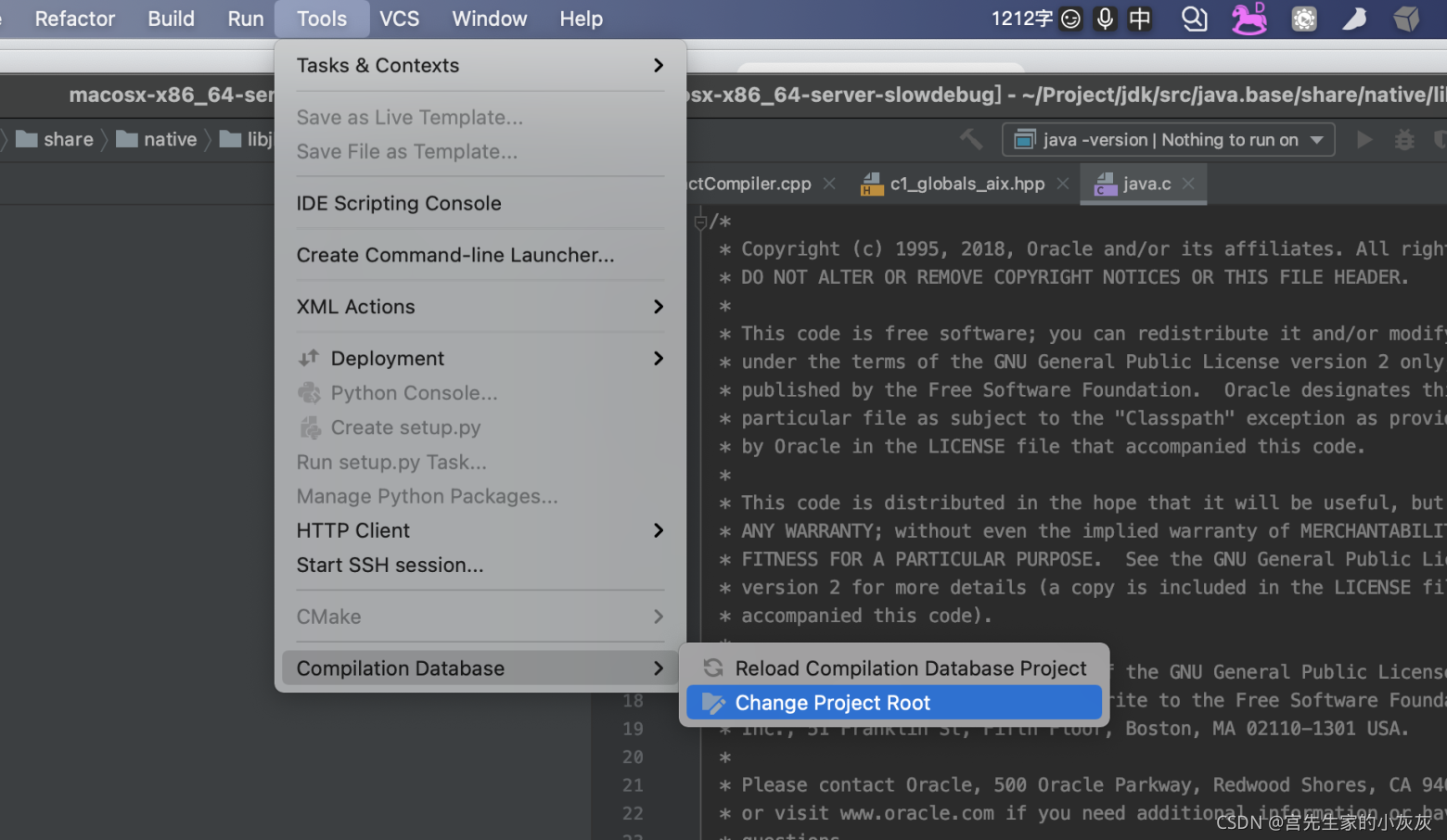1447x840 pixels.
Task: Open the Build menu
Action: 172,19
